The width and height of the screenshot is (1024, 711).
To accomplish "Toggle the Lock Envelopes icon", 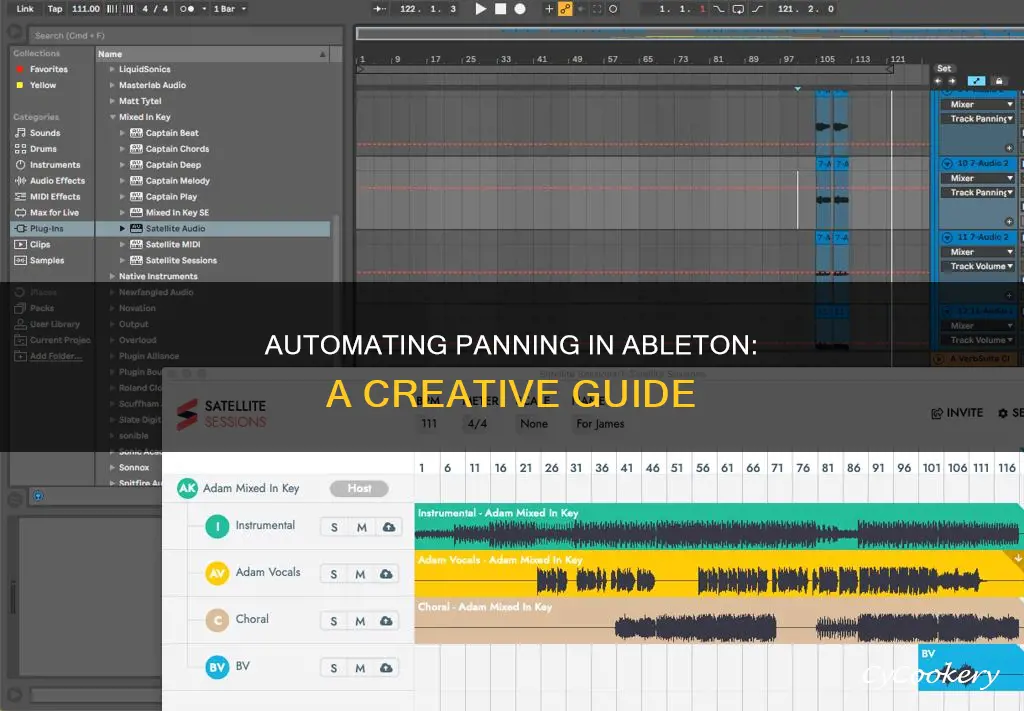I will (999, 81).
